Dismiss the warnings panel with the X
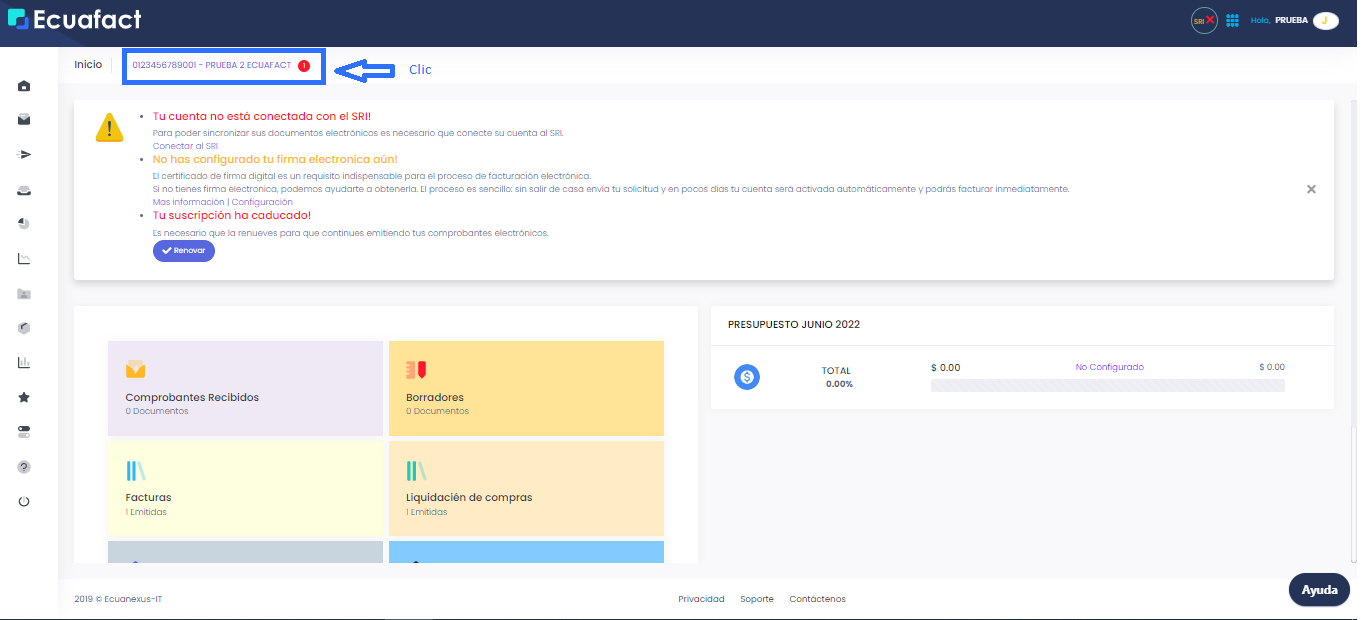The width and height of the screenshot is (1361, 620). tap(1311, 188)
